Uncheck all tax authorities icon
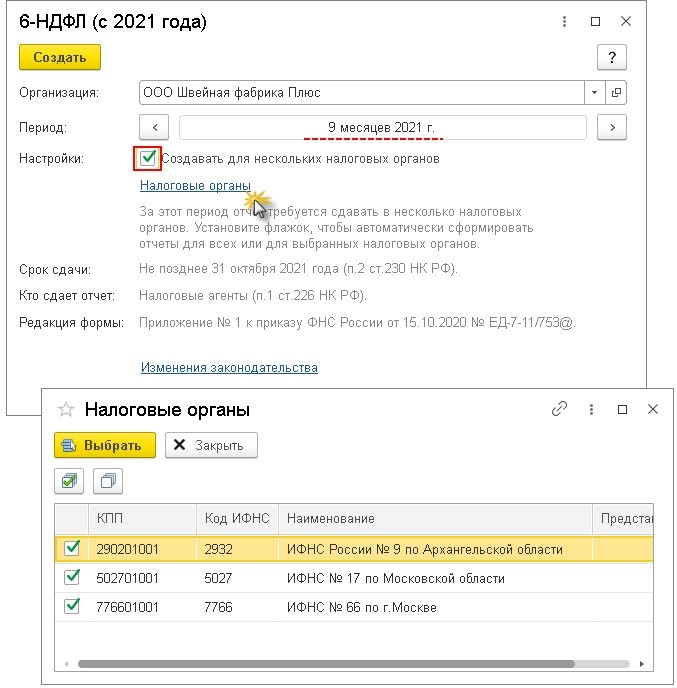677x688 pixels. click(x=107, y=481)
